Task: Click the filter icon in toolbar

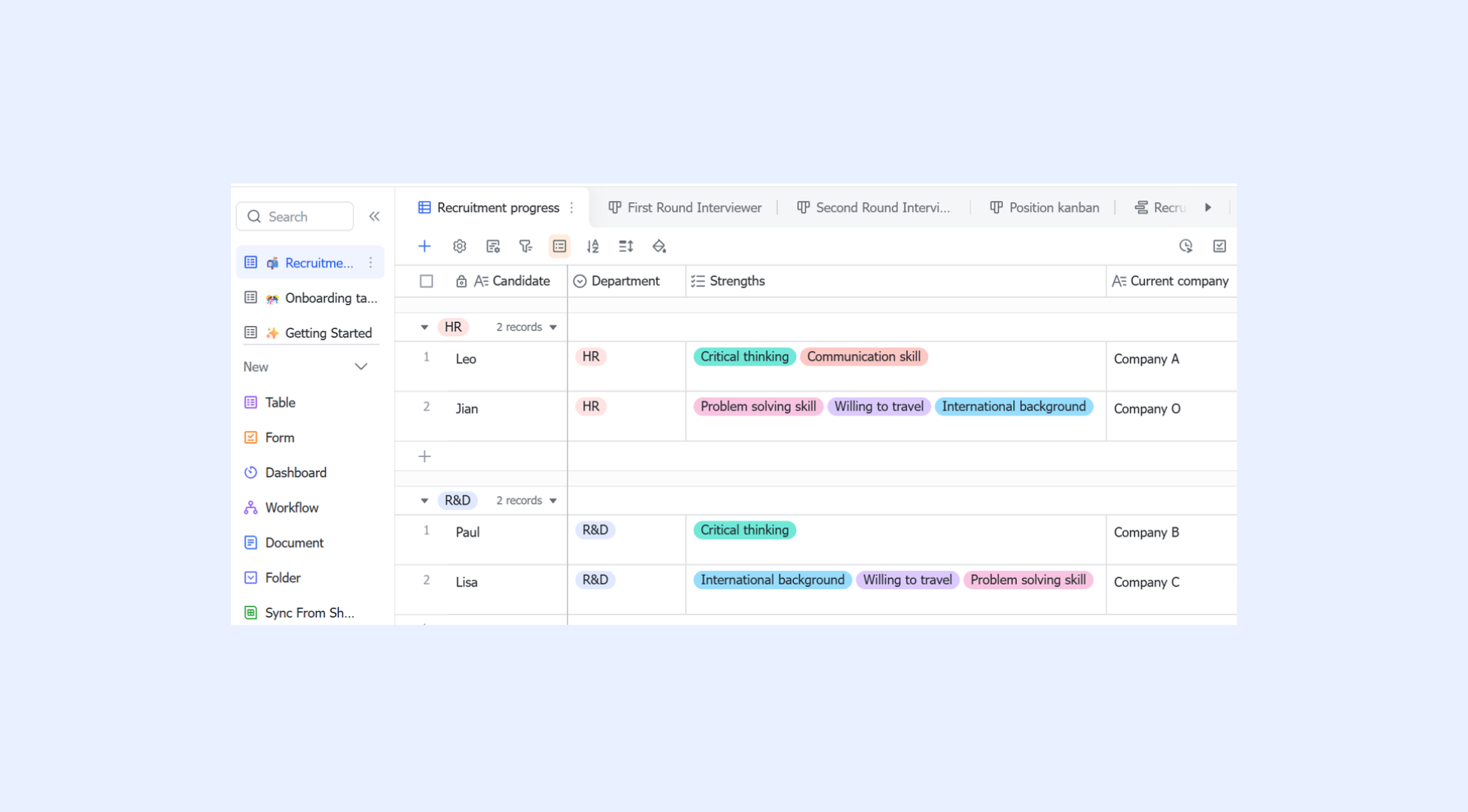Action: [526, 246]
